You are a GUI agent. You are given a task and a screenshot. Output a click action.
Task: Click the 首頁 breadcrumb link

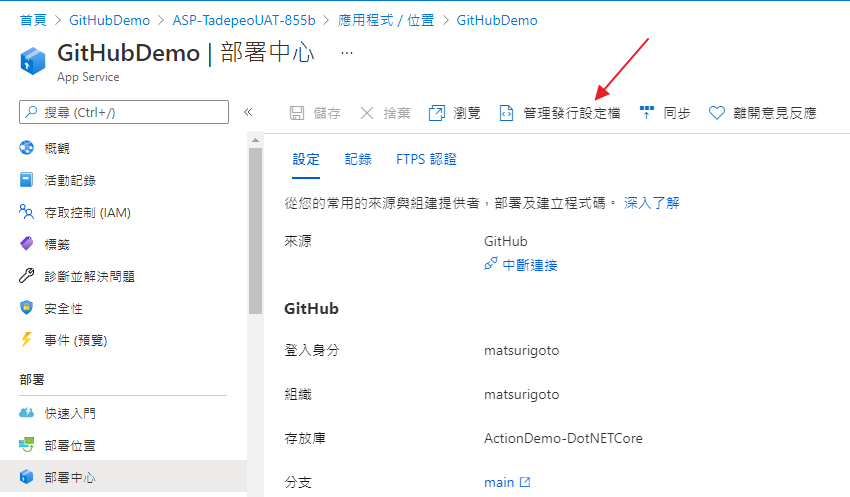[33, 20]
